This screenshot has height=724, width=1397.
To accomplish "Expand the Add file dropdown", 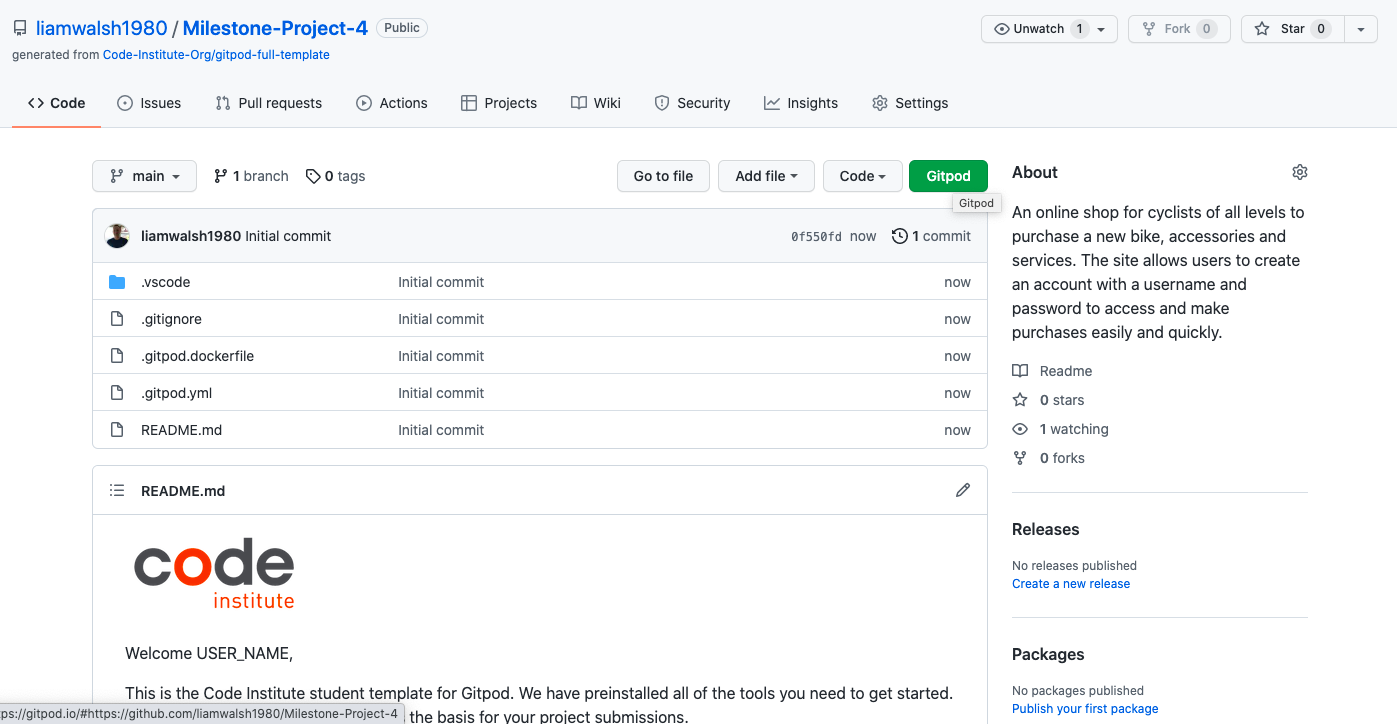I will coord(767,176).
